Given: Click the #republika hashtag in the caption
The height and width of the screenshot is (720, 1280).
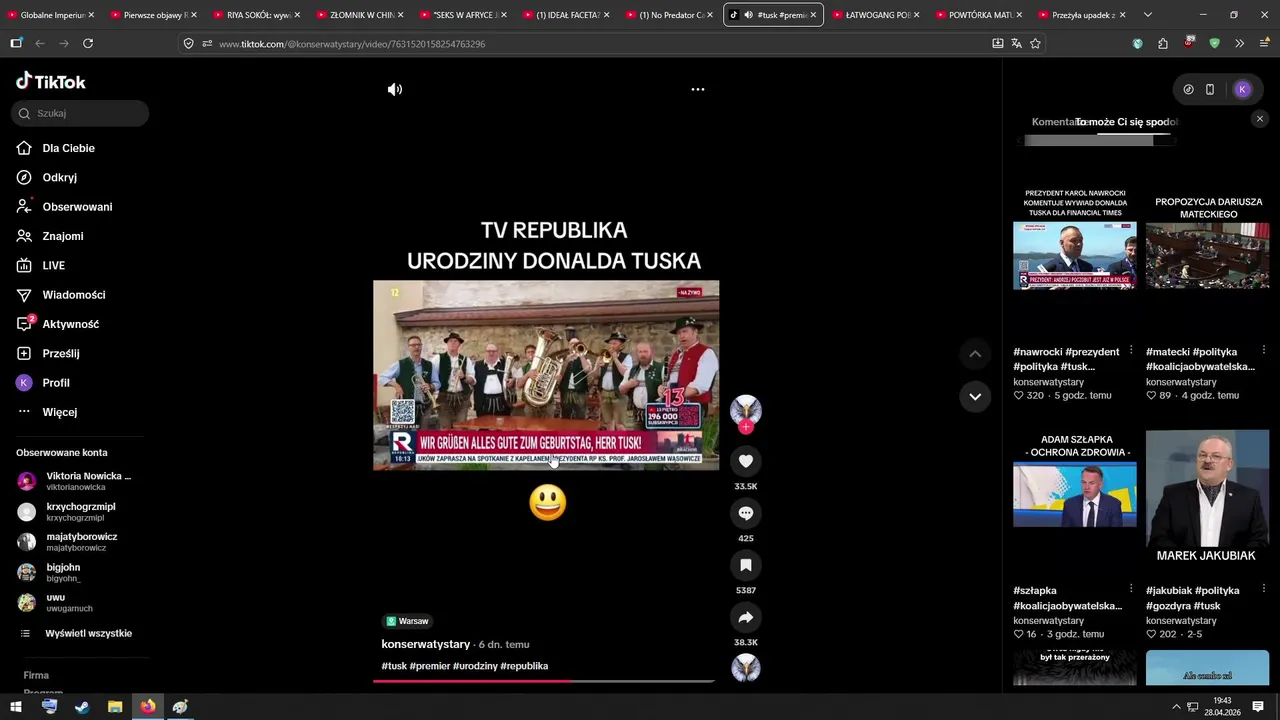Looking at the screenshot, I should pos(524,666).
